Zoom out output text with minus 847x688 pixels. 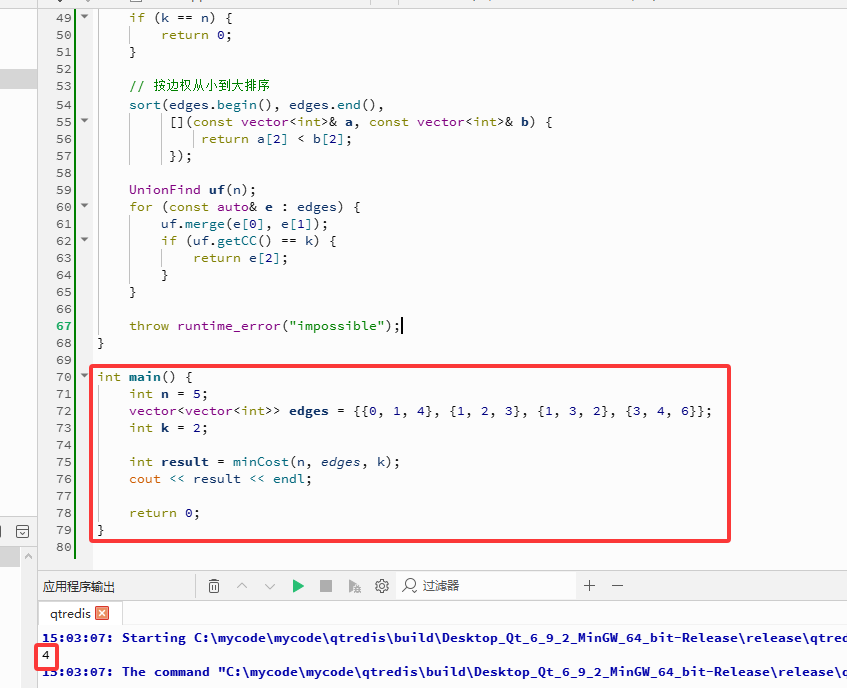[x=617, y=585]
